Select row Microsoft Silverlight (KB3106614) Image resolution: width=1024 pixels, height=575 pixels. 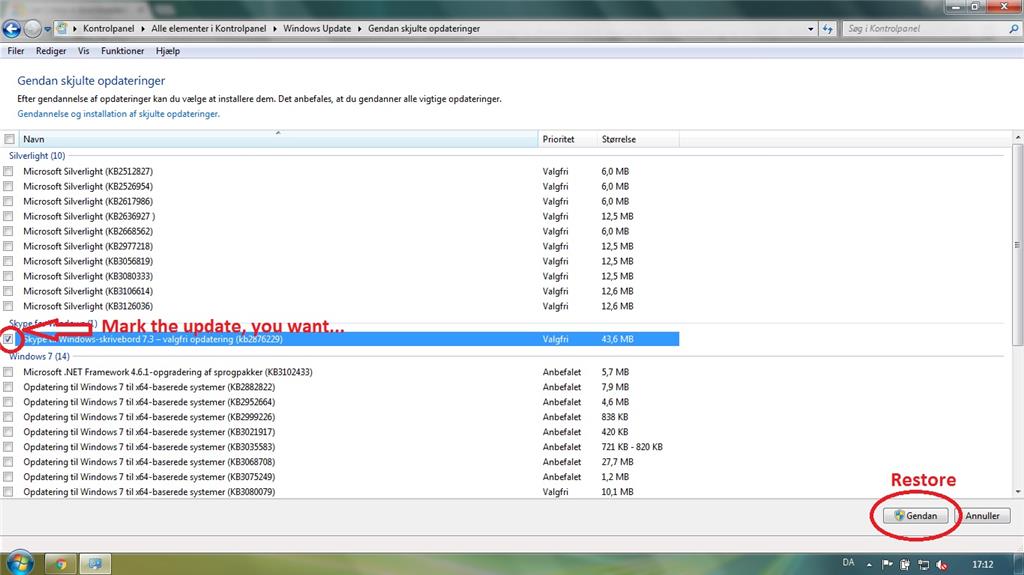(340, 291)
